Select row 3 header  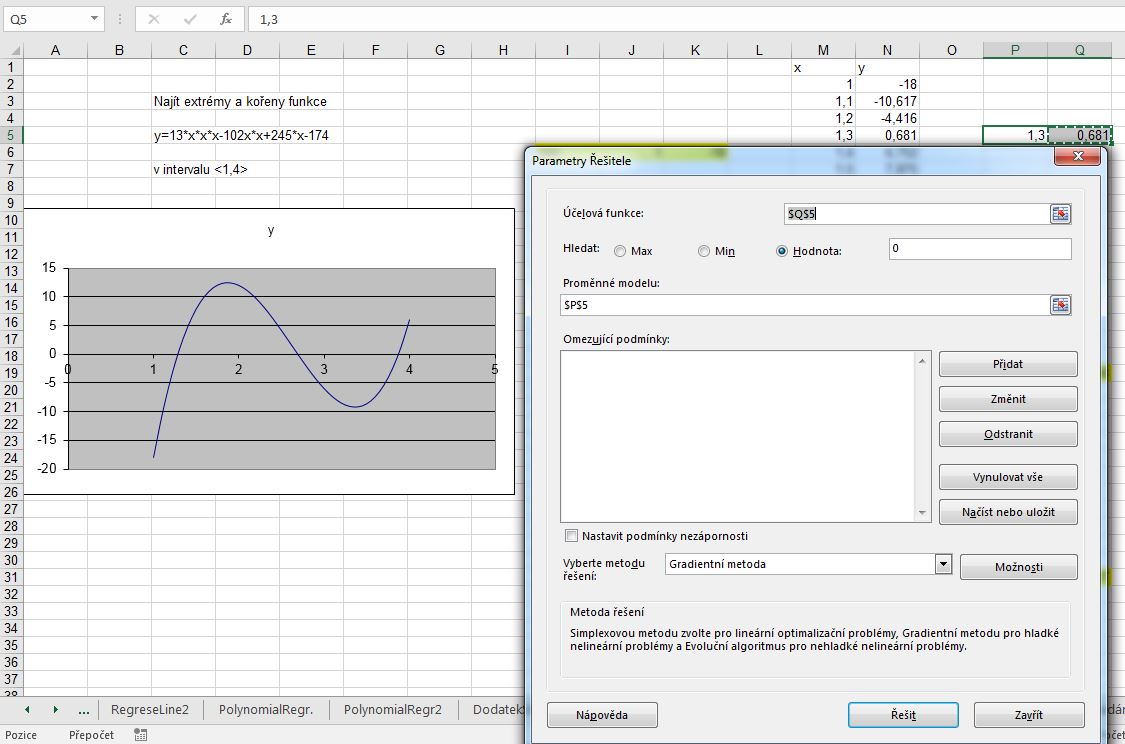click(x=11, y=101)
